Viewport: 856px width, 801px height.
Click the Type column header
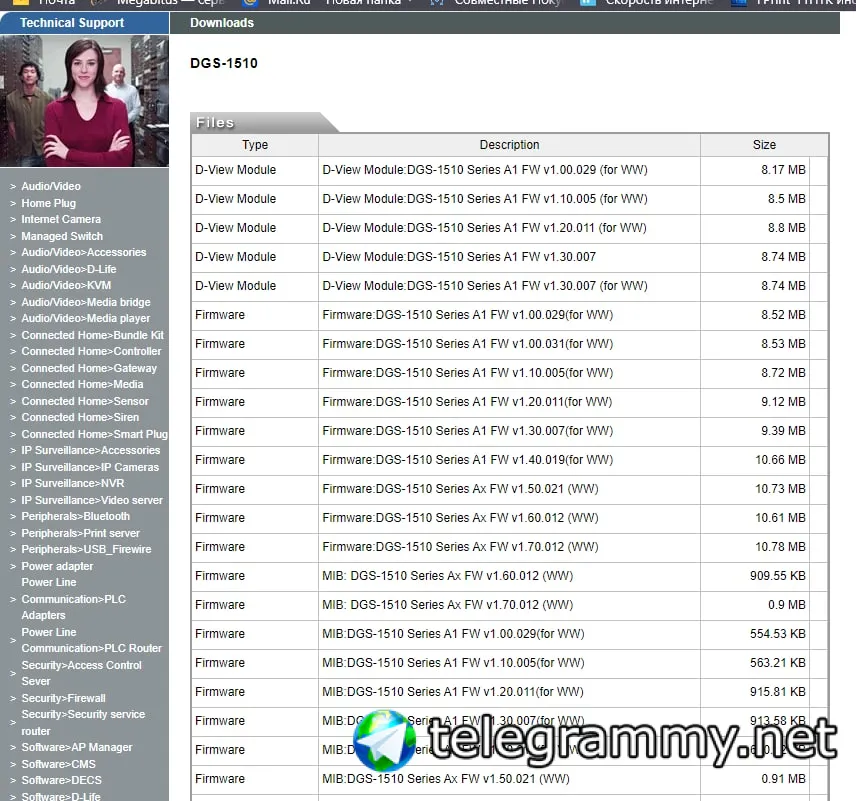[x=255, y=145]
